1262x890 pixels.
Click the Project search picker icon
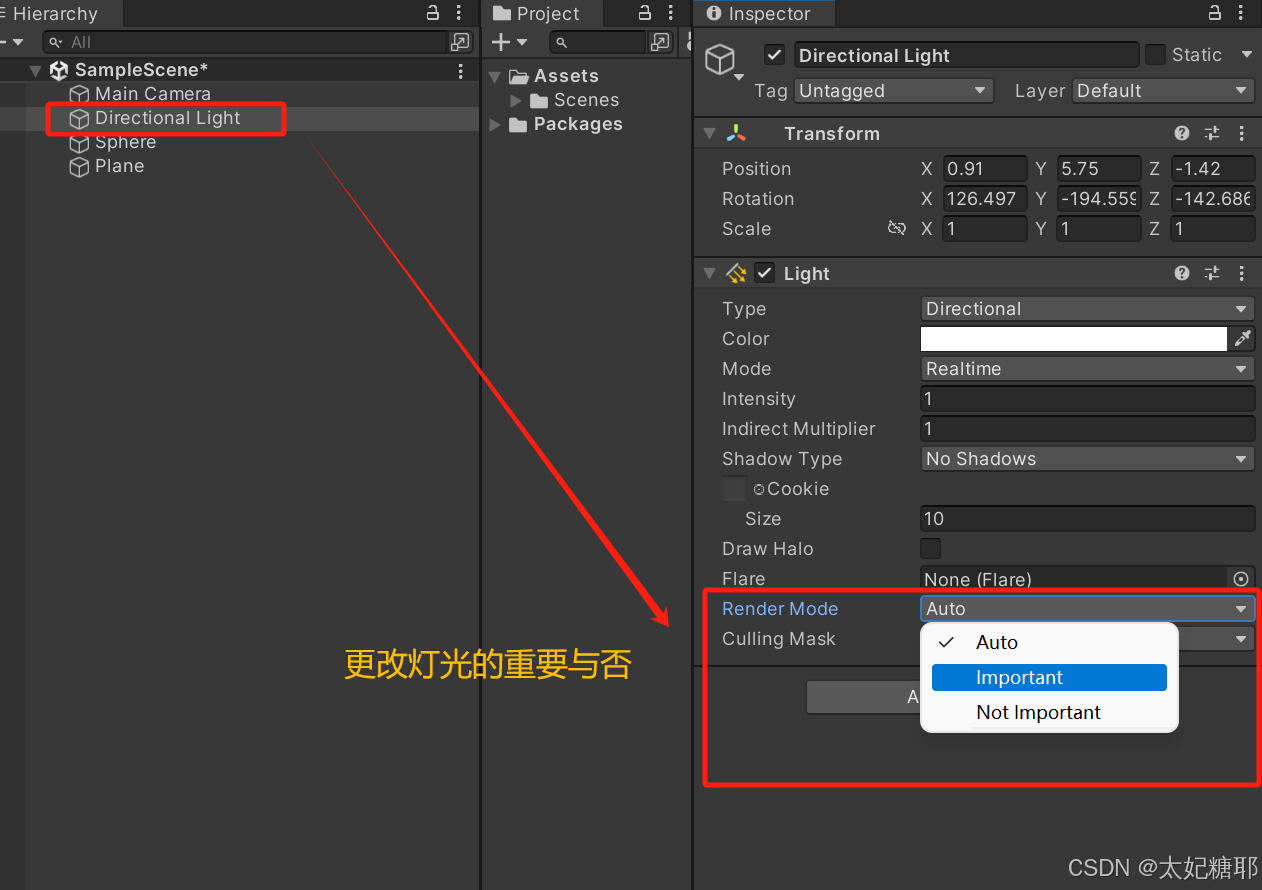[x=660, y=42]
